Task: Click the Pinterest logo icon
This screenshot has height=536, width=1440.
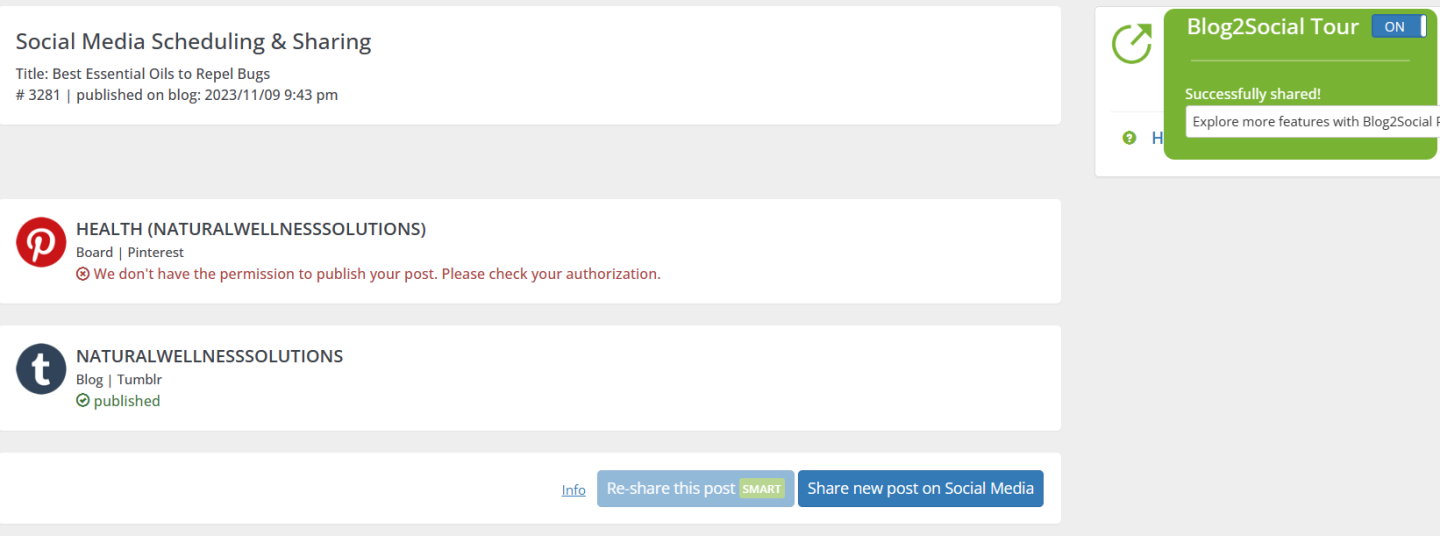Action: tap(41, 243)
